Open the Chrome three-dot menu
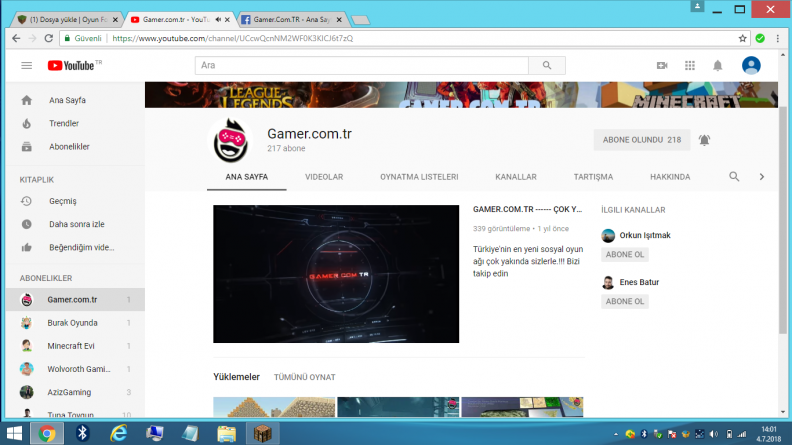This screenshot has height=445, width=792. tap(778, 38)
